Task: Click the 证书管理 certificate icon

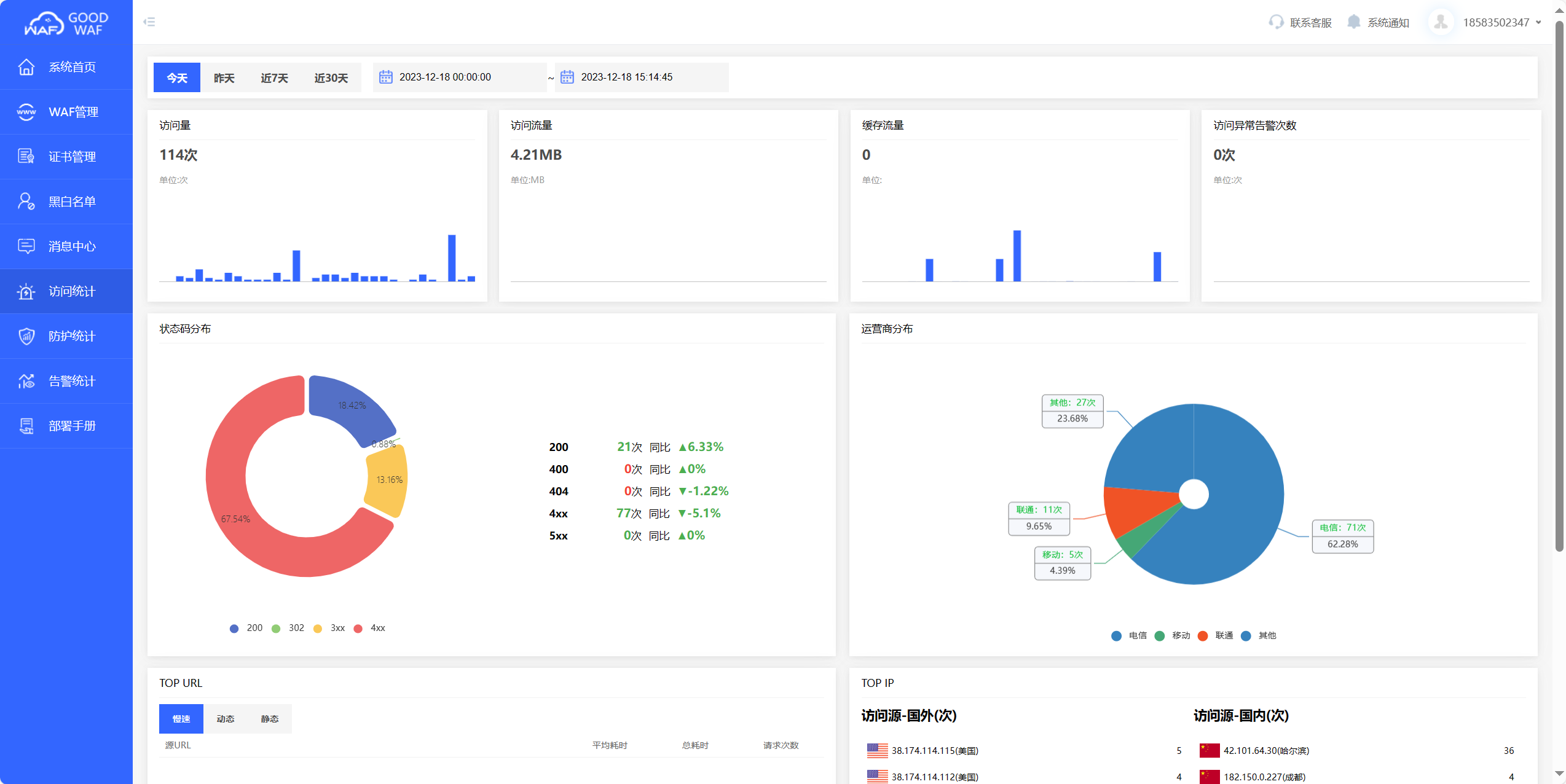Action: (26, 157)
